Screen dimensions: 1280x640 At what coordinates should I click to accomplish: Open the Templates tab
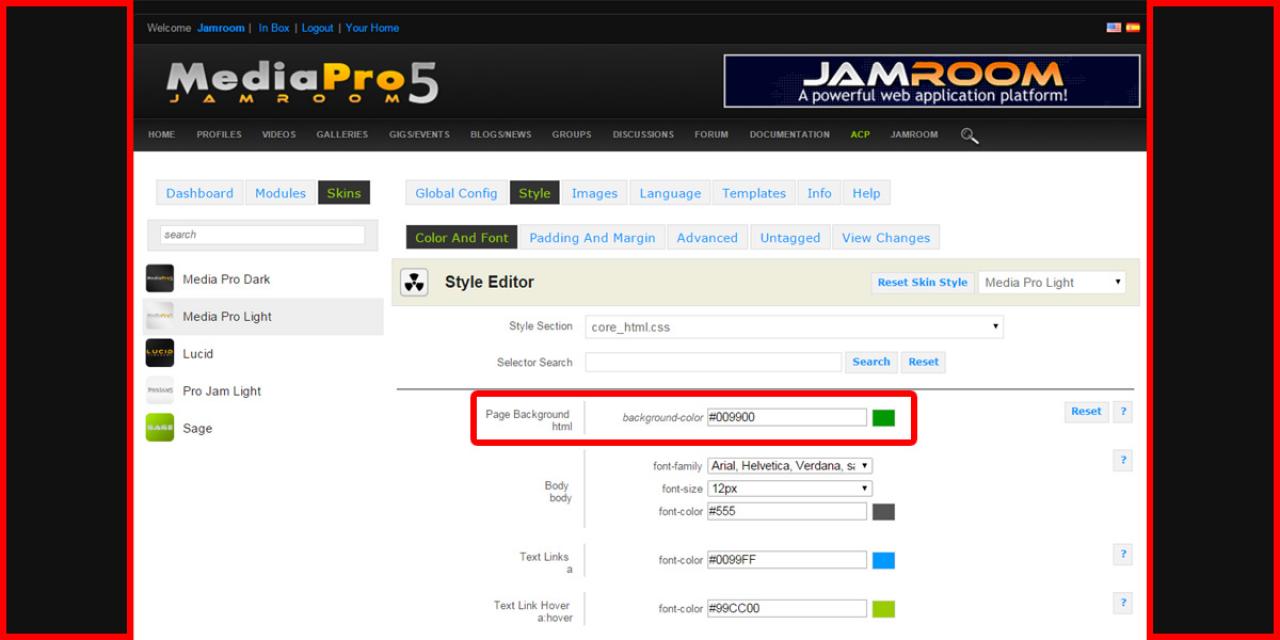pyautogui.click(x=754, y=193)
